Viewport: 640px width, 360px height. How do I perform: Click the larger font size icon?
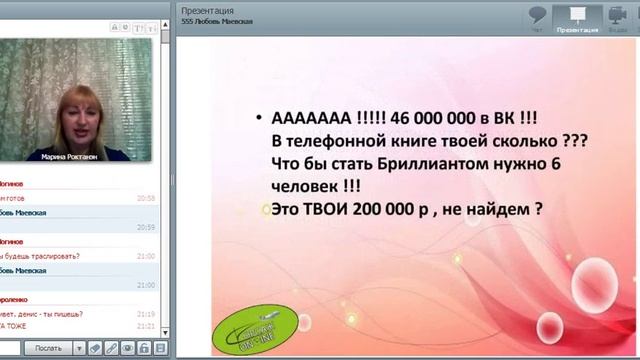[138, 28]
